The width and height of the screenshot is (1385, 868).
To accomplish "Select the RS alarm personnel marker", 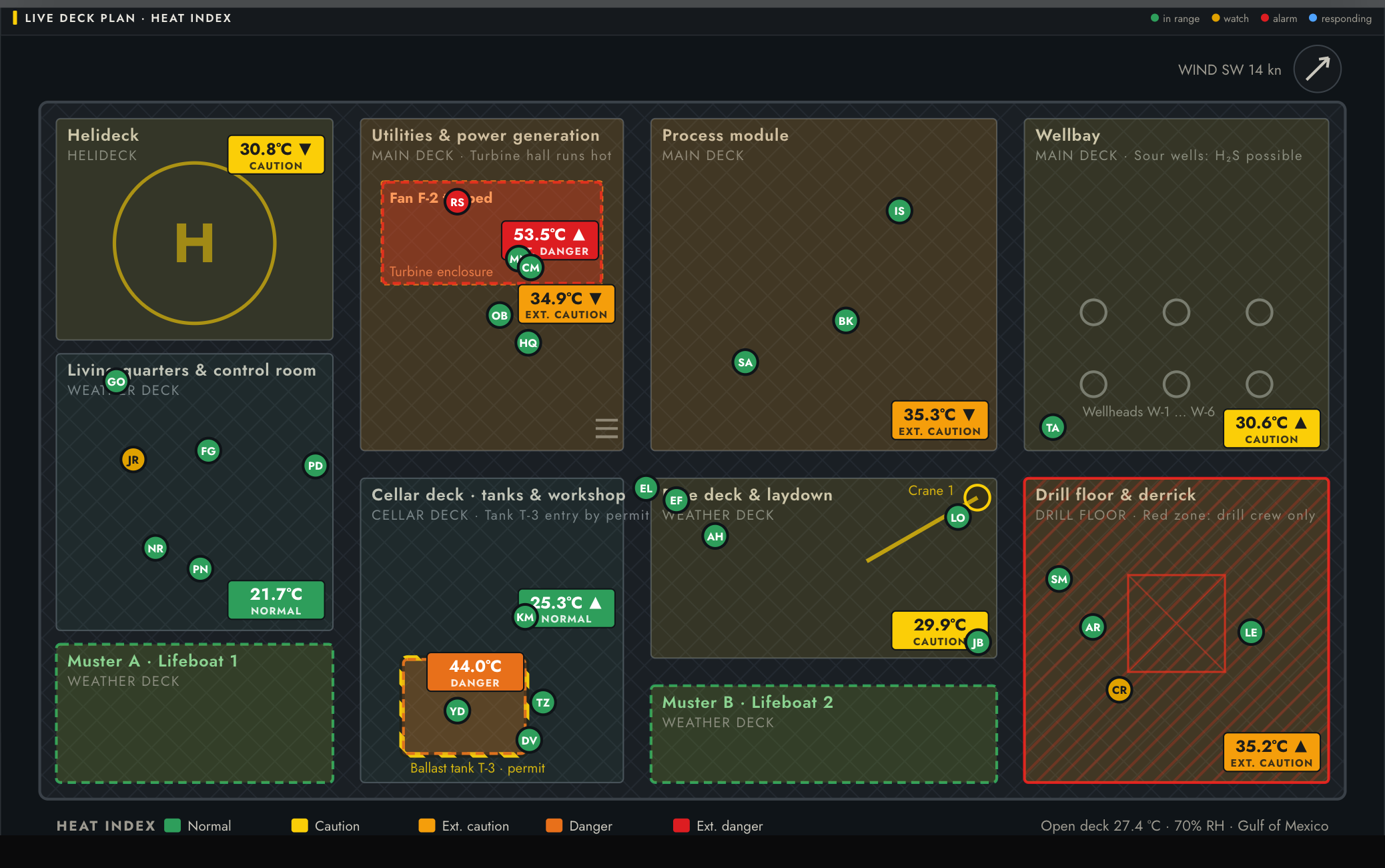I will [x=457, y=201].
